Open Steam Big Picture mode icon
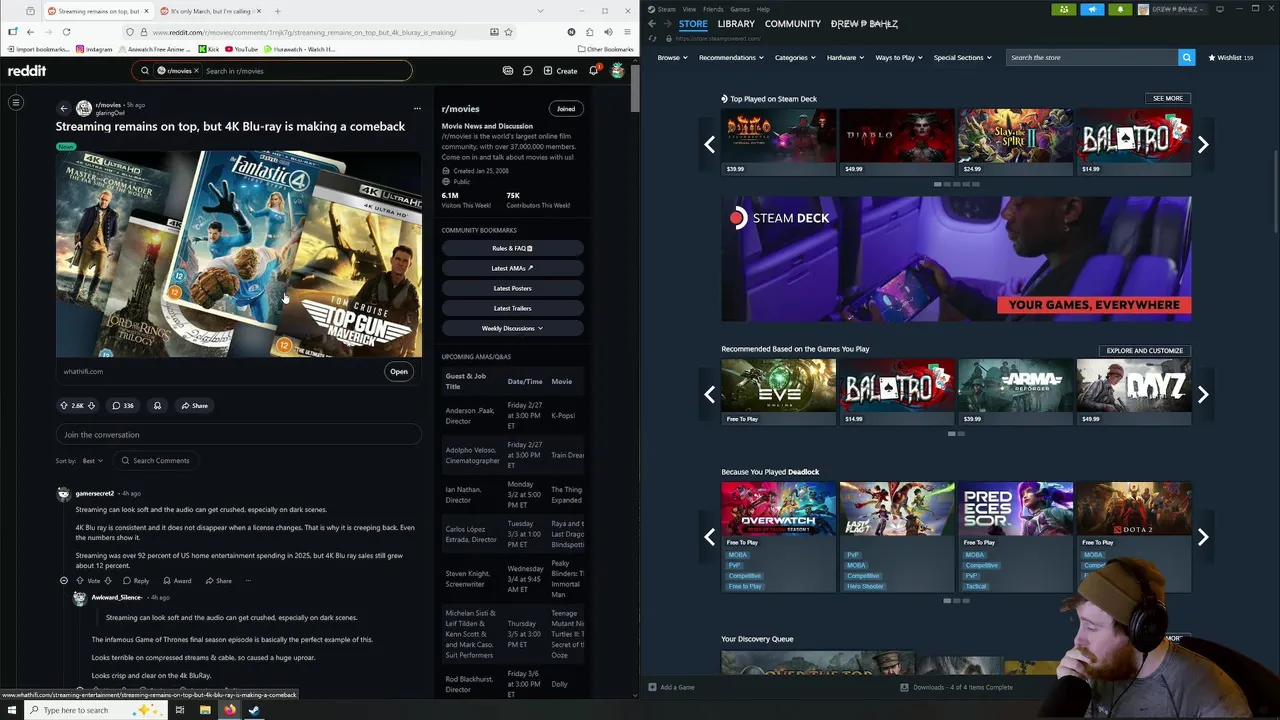Screen dimensions: 1280x720 (x=1219, y=9)
